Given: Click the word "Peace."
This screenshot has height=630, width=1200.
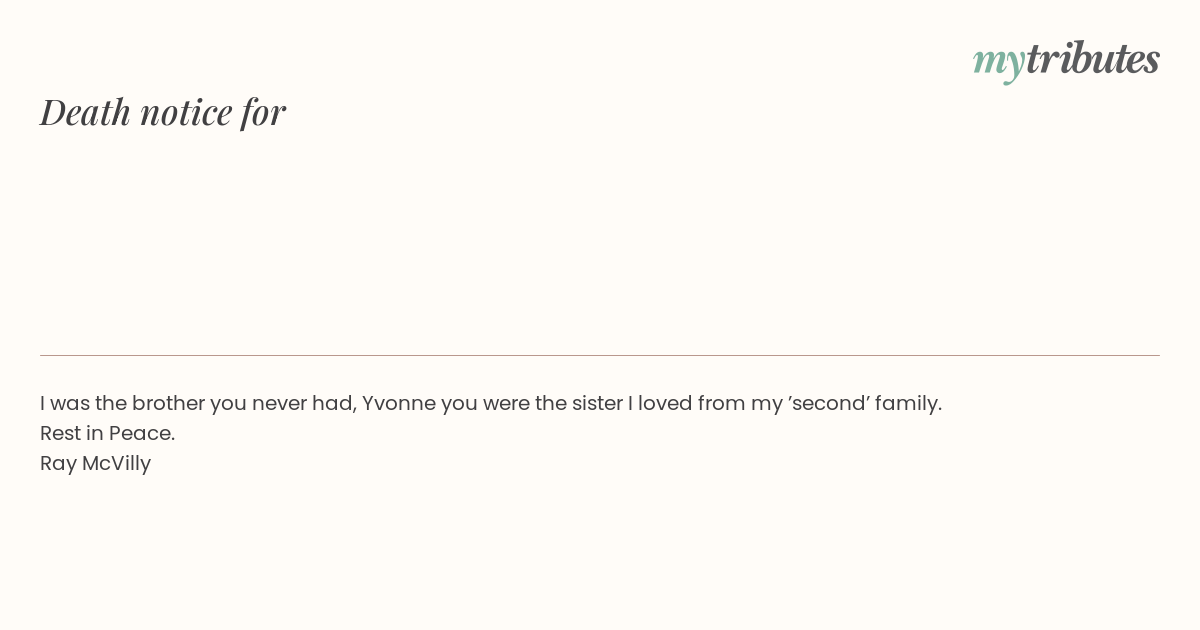Looking at the screenshot, I should [142, 433].
